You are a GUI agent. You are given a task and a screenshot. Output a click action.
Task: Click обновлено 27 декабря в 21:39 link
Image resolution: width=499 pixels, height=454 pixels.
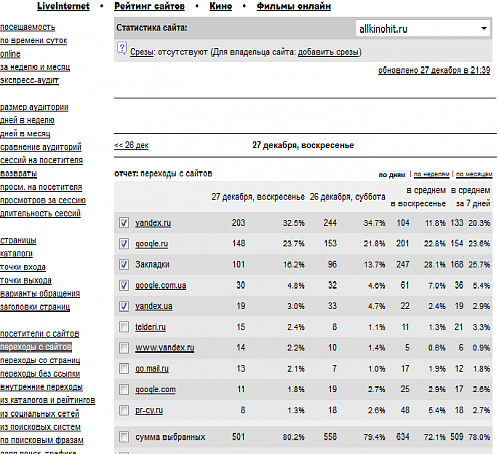tap(434, 70)
